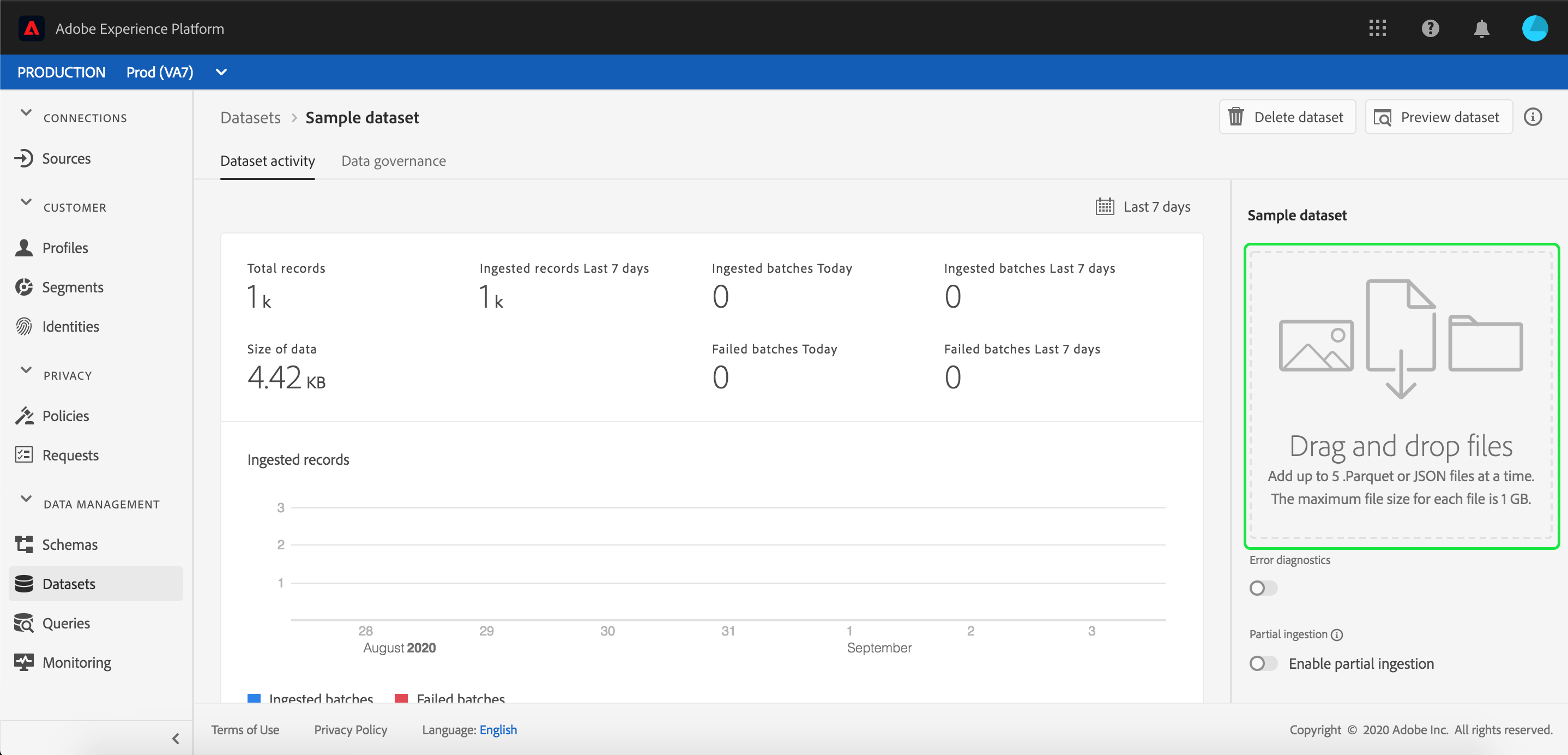Click the Delete dataset button
The width and height of the screenshot is (1568, 755).
click(x=1287, y=117)
